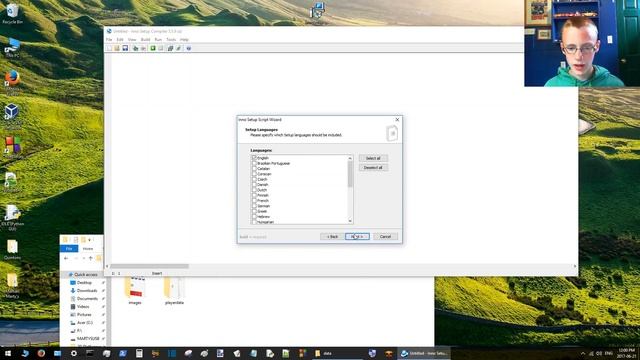Click the Explorer back arrow

(66, 258)
